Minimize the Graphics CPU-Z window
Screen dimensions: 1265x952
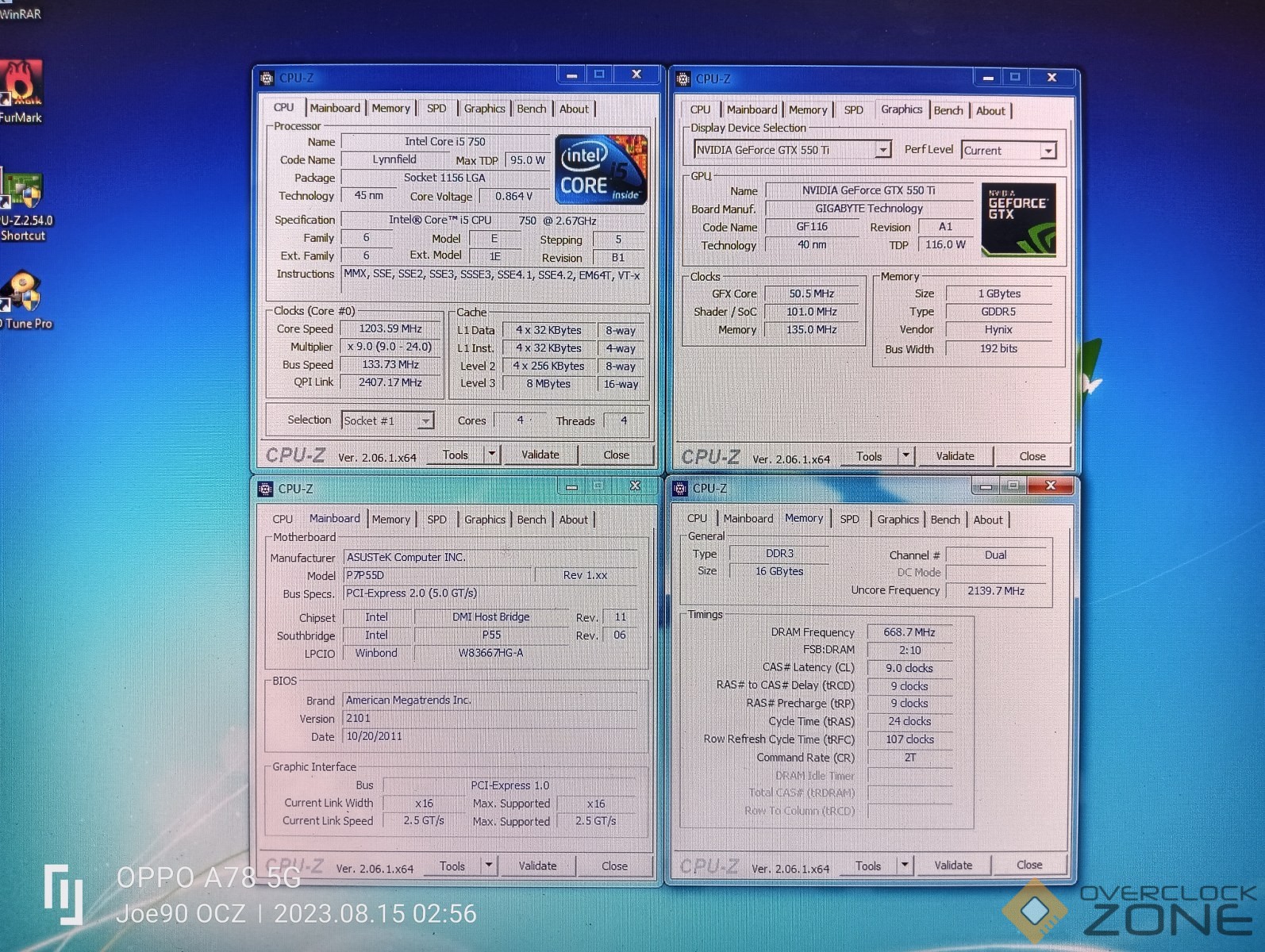pyautogui.click(x=987, y=77)
